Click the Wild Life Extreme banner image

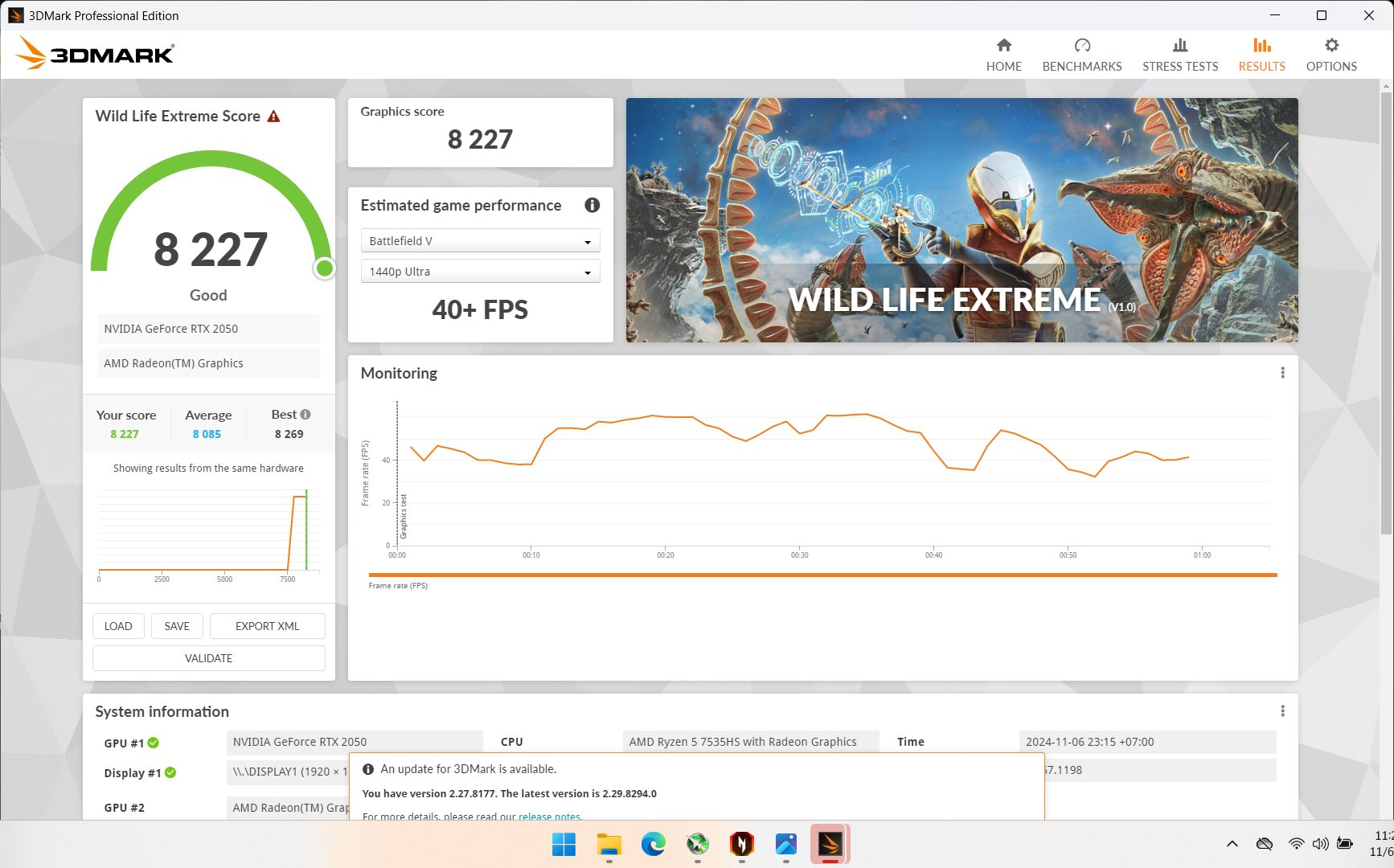pyautogui.click(x=961, y=220)
